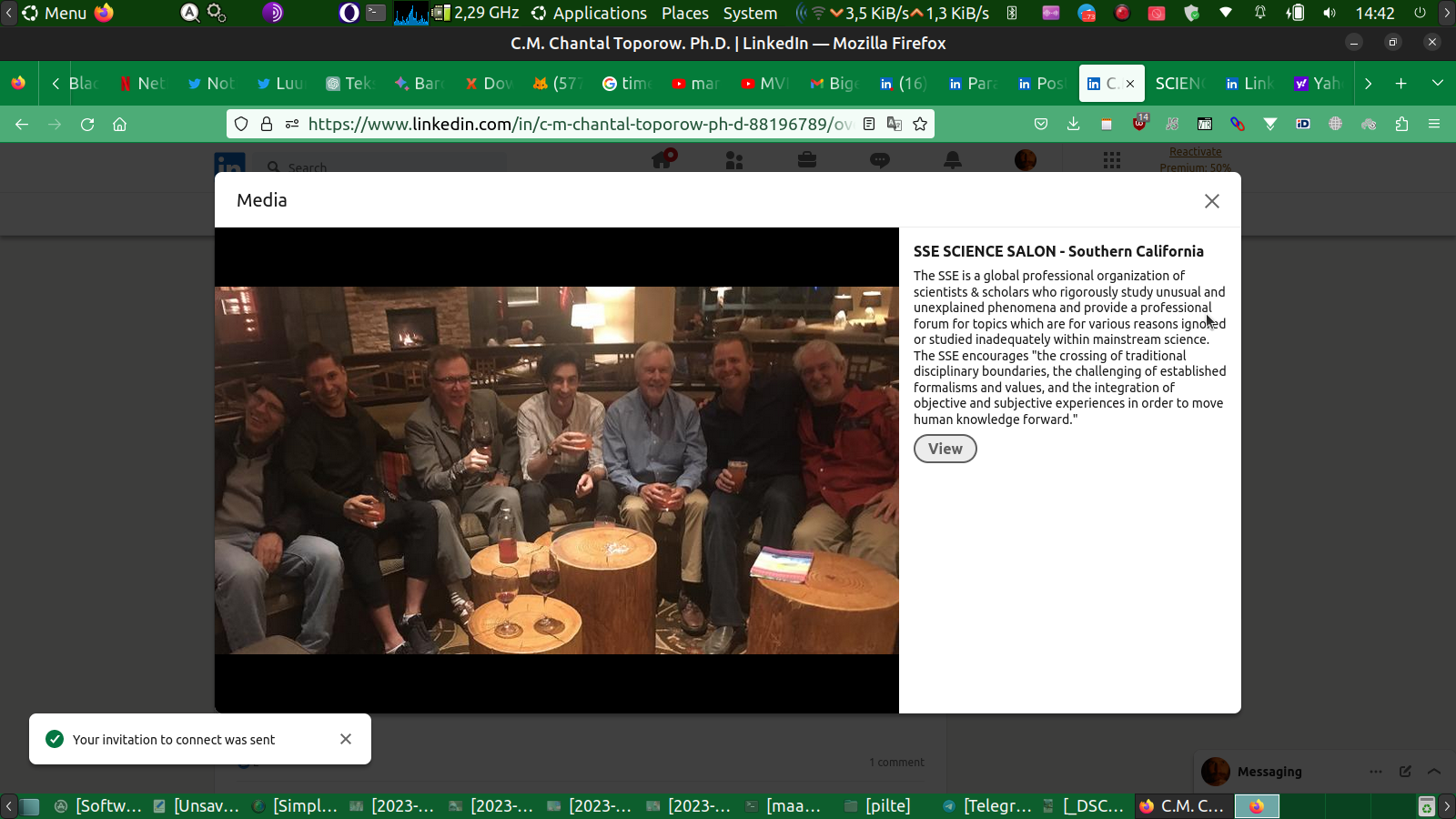This screenshot has height=819, width=1456.
Task: Switch to the SCIEN tab
Action: [x=1179, y=84]
